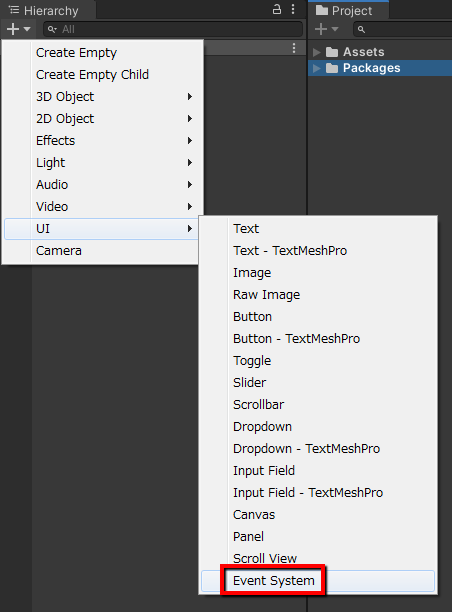Viewport: 452px width, 612px height.
Task: Expand the Assets folder arrow
Action: 317,52
